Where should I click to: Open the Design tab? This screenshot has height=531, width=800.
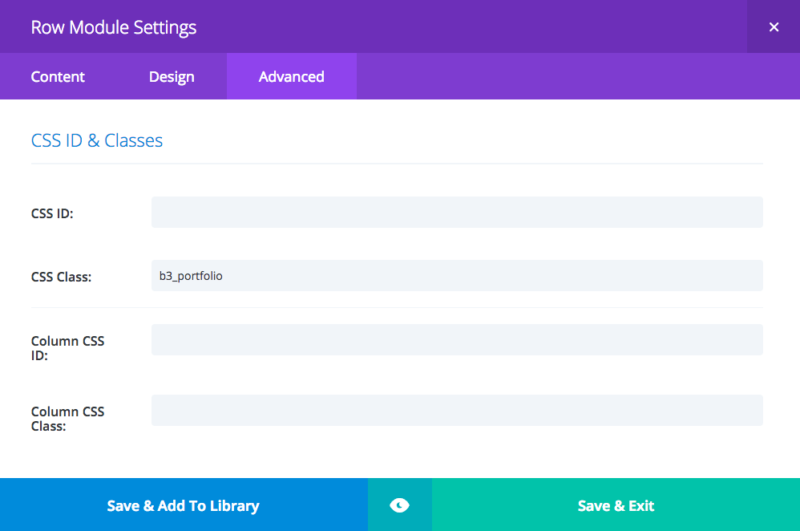click(171, 77)
